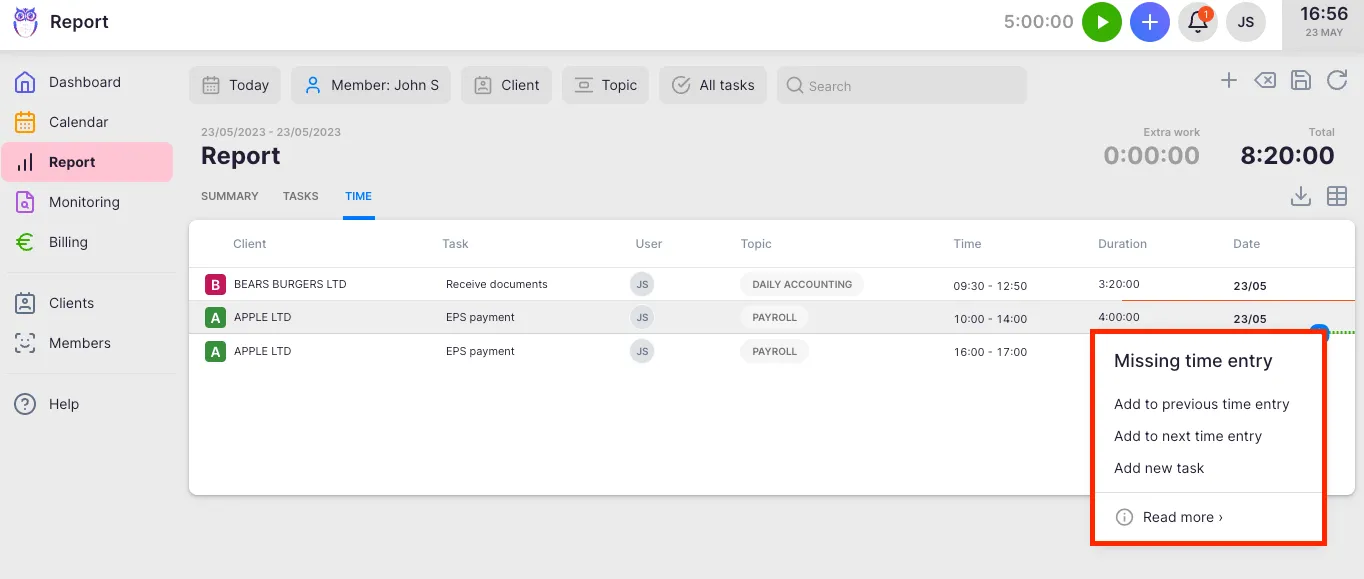Viewport: 1364px width, 579px height.
Task: Click the Search input field
Action: [900, 85]
